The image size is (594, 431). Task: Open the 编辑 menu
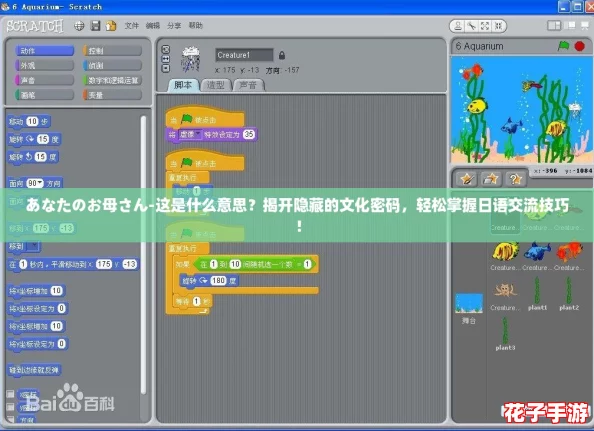click(x=153, y=26)
